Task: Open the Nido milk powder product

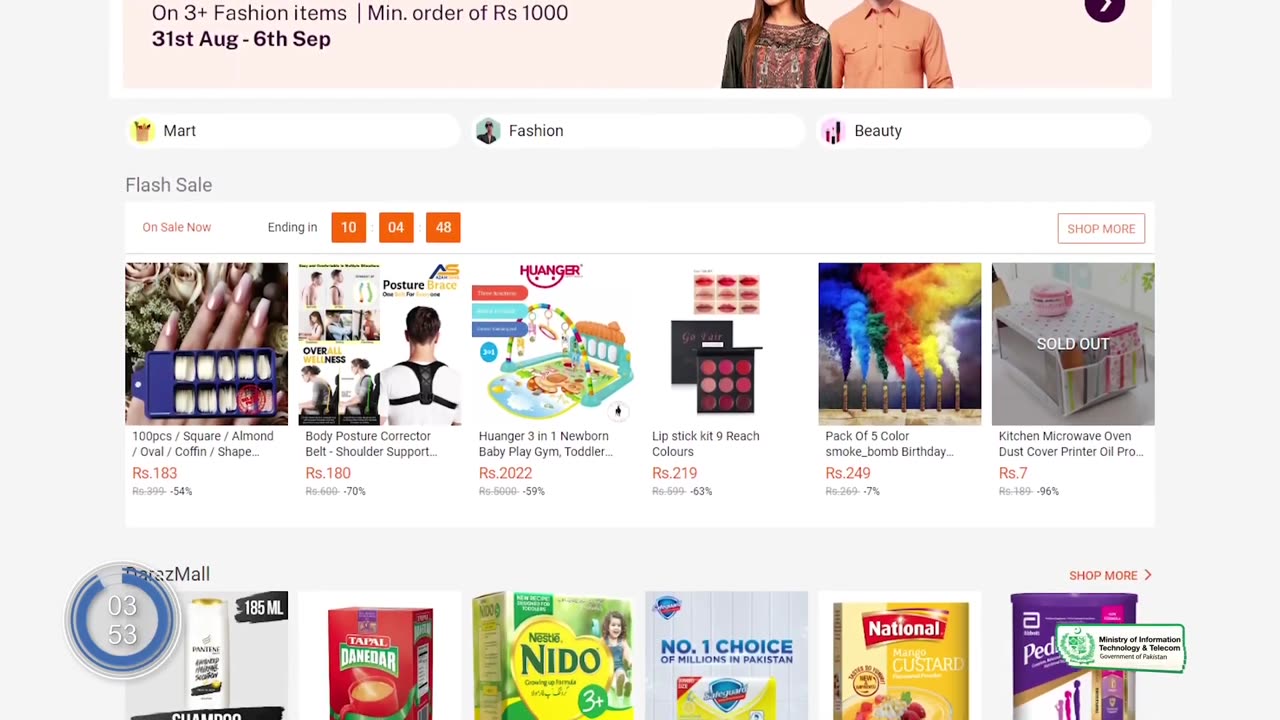Action: pos(553,655)
